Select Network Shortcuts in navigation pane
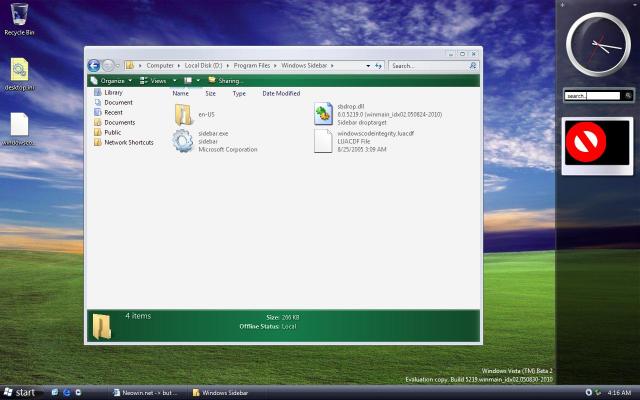Viewport: 640px width, 400px height. click(x=128, y=142)
